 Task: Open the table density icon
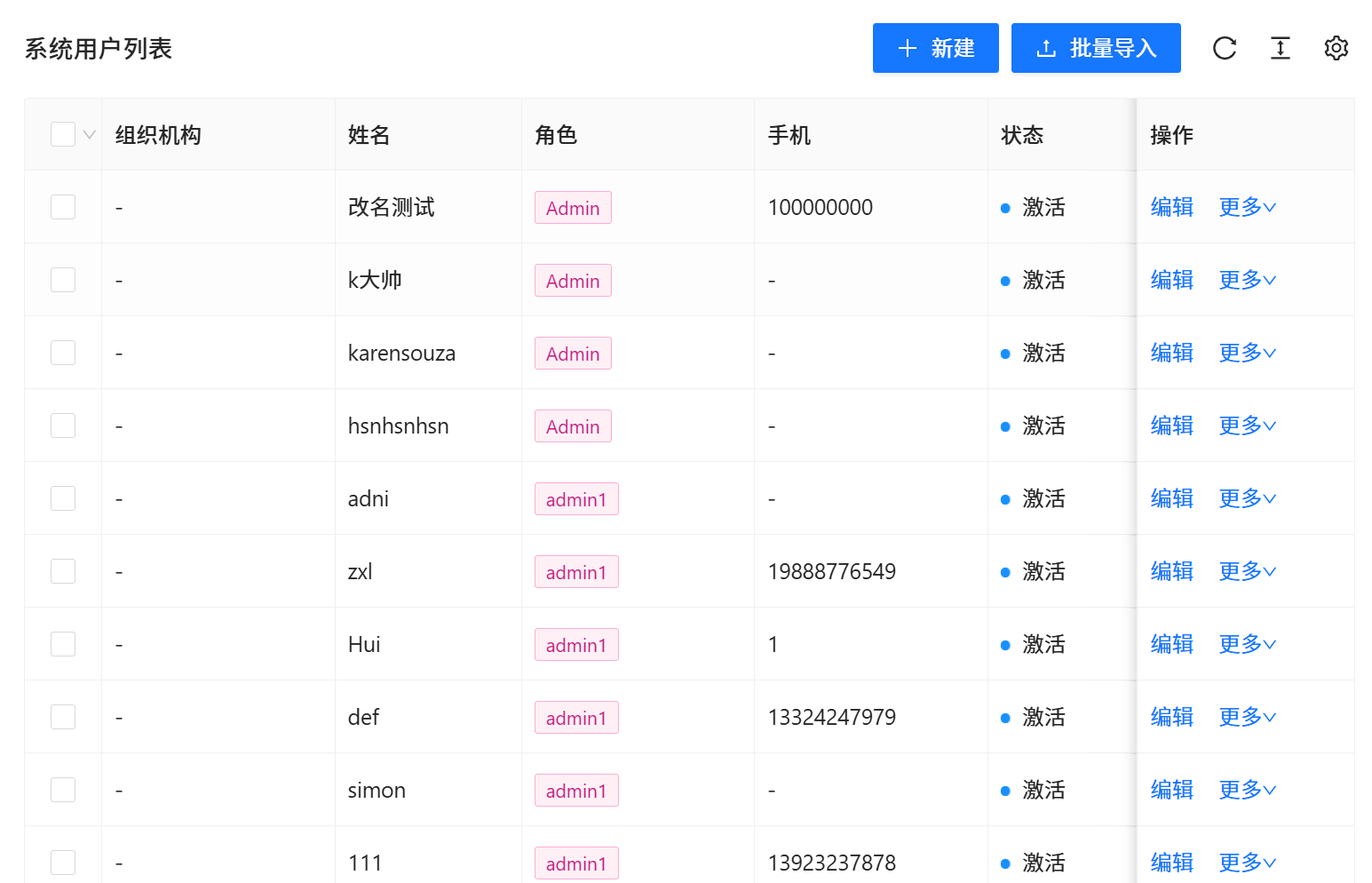click(x=1281, y=48)
